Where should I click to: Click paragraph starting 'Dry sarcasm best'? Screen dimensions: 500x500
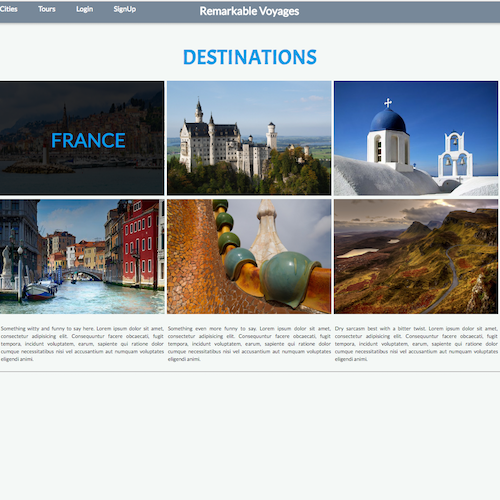(416, 344)
